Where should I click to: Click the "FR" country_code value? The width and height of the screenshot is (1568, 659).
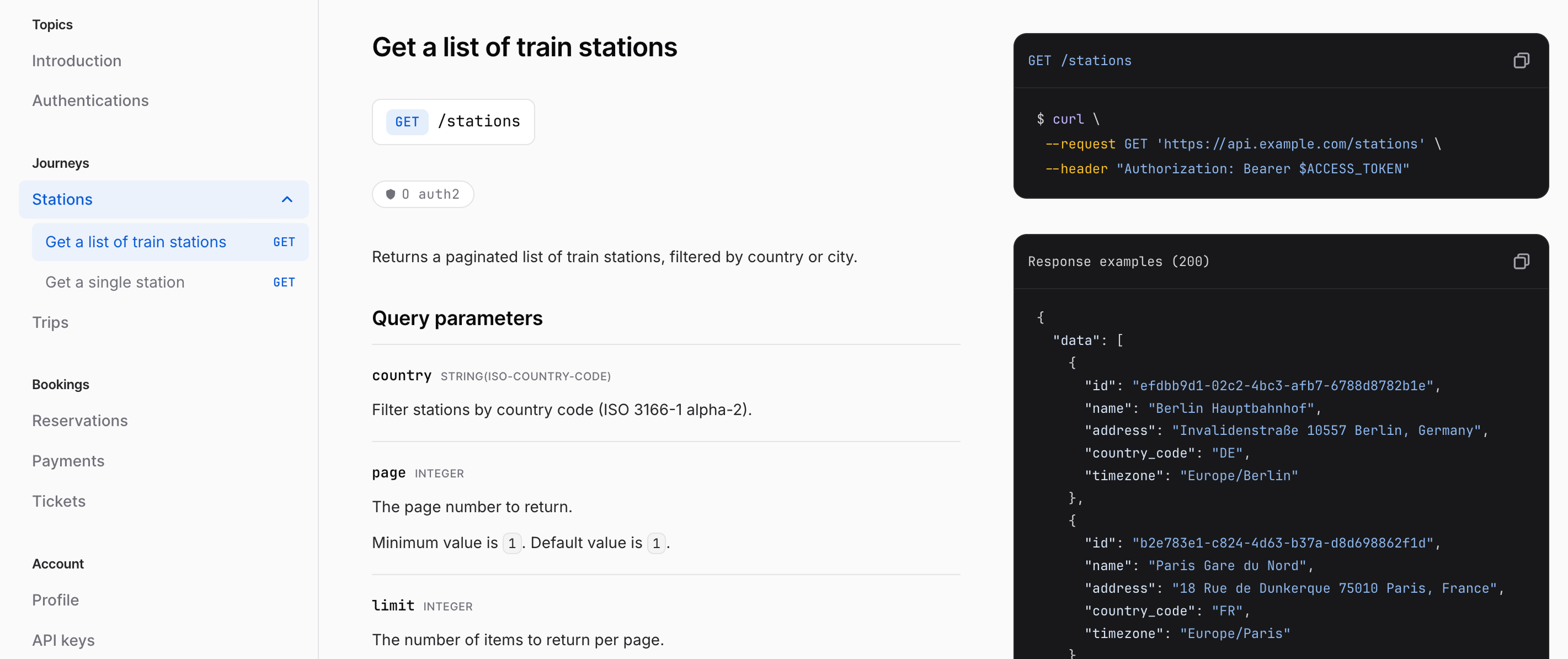pos(1227,611)
